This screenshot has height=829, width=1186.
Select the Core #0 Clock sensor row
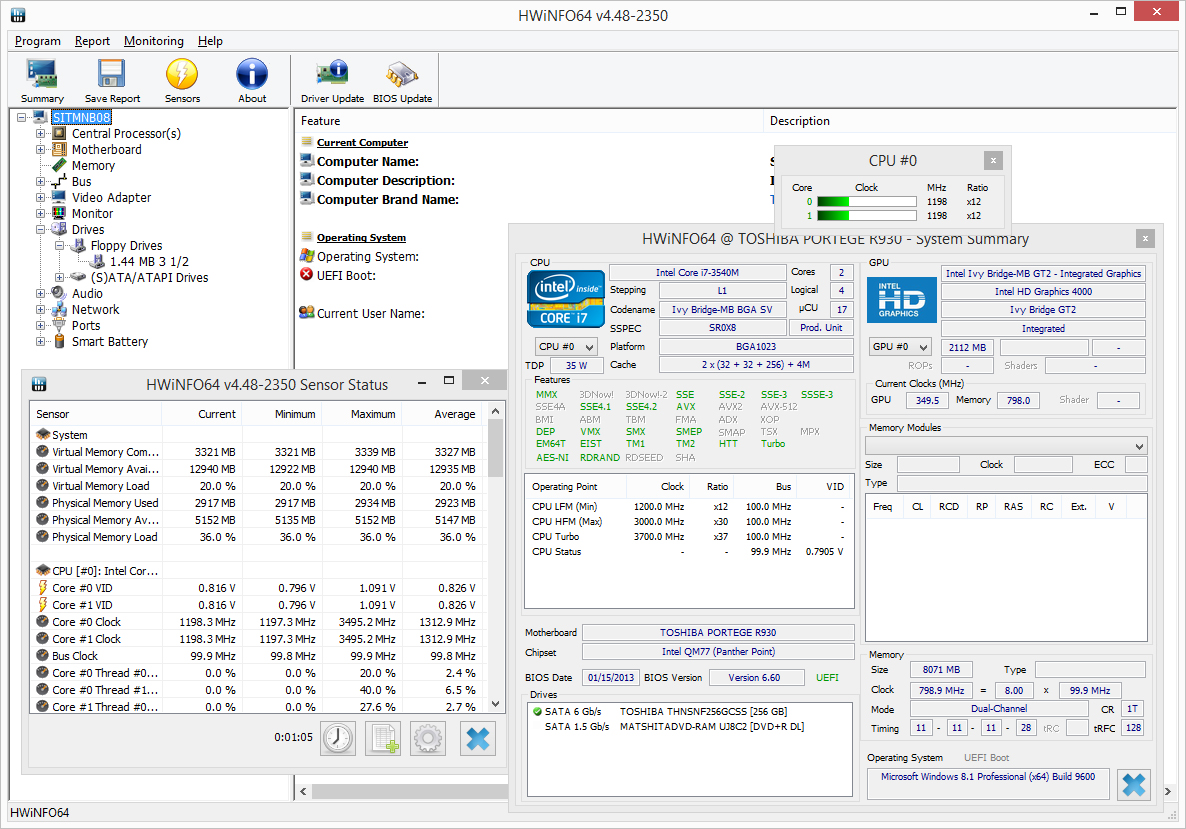[257, 622]
